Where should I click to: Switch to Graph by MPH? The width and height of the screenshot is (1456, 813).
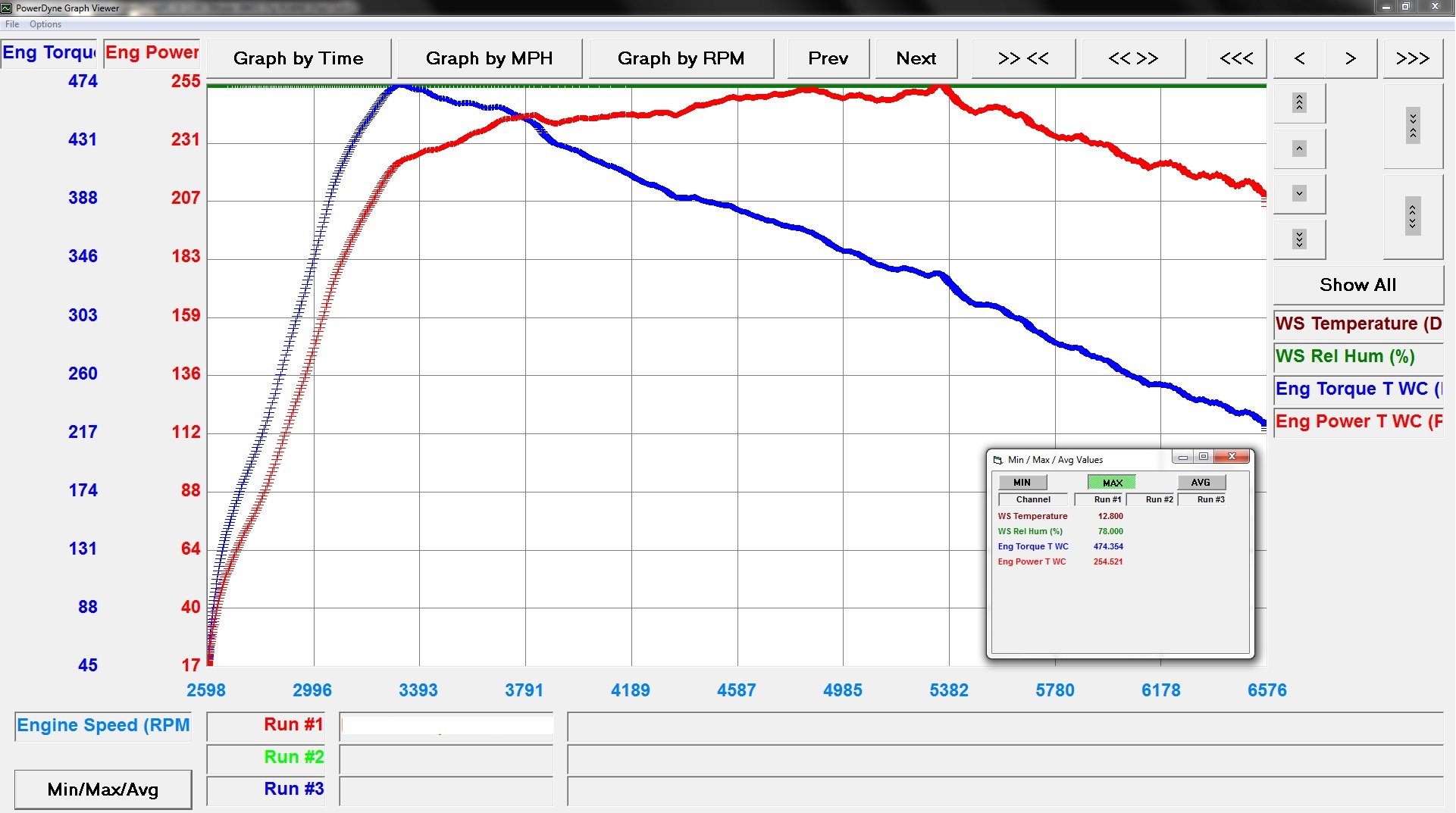point(489,58)
